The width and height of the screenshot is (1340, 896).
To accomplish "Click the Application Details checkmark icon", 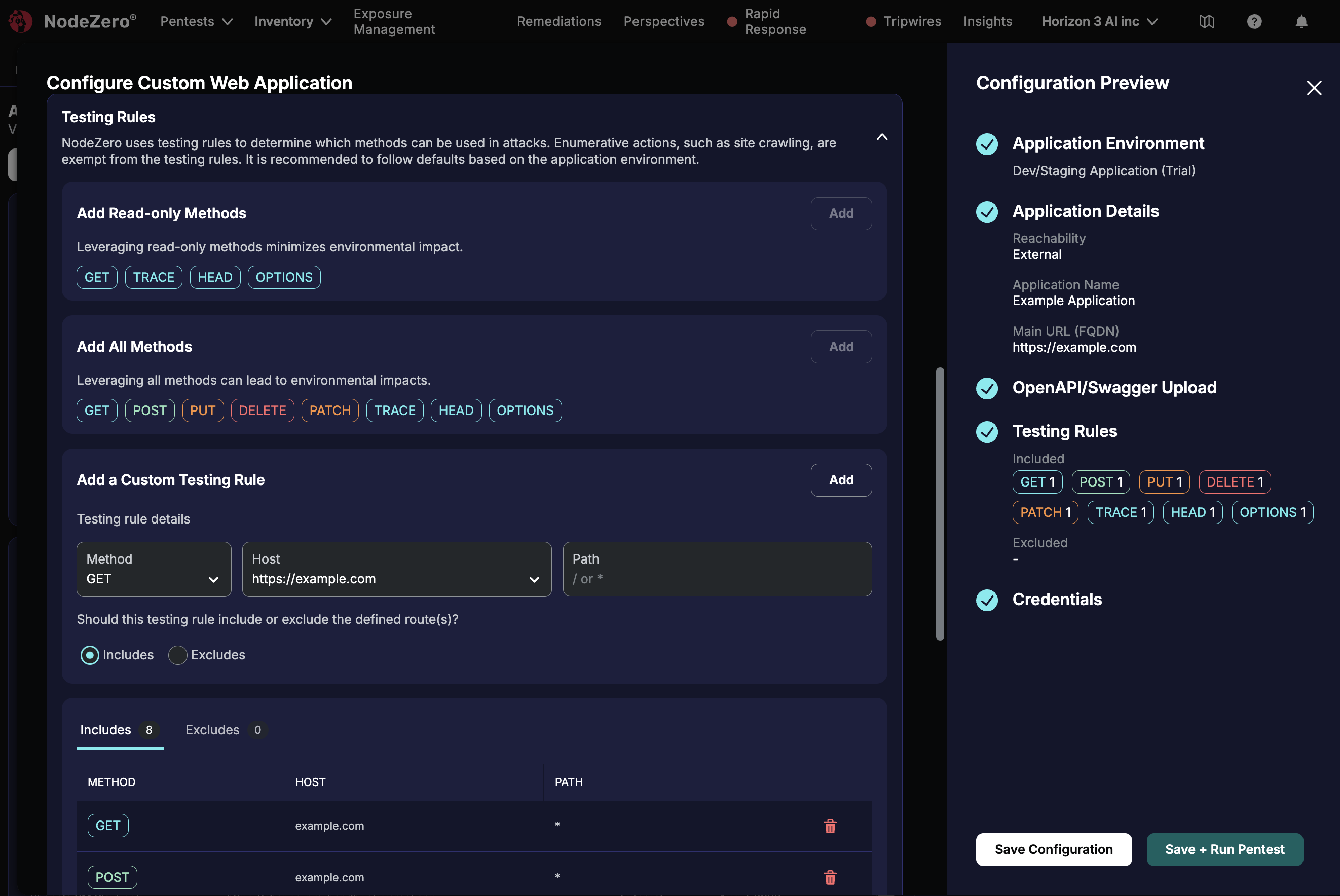I will click(x=987, y=212).
